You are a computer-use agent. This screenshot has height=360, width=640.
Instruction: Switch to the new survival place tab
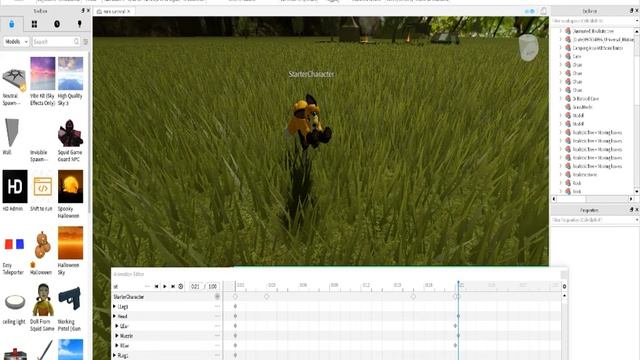114,11
